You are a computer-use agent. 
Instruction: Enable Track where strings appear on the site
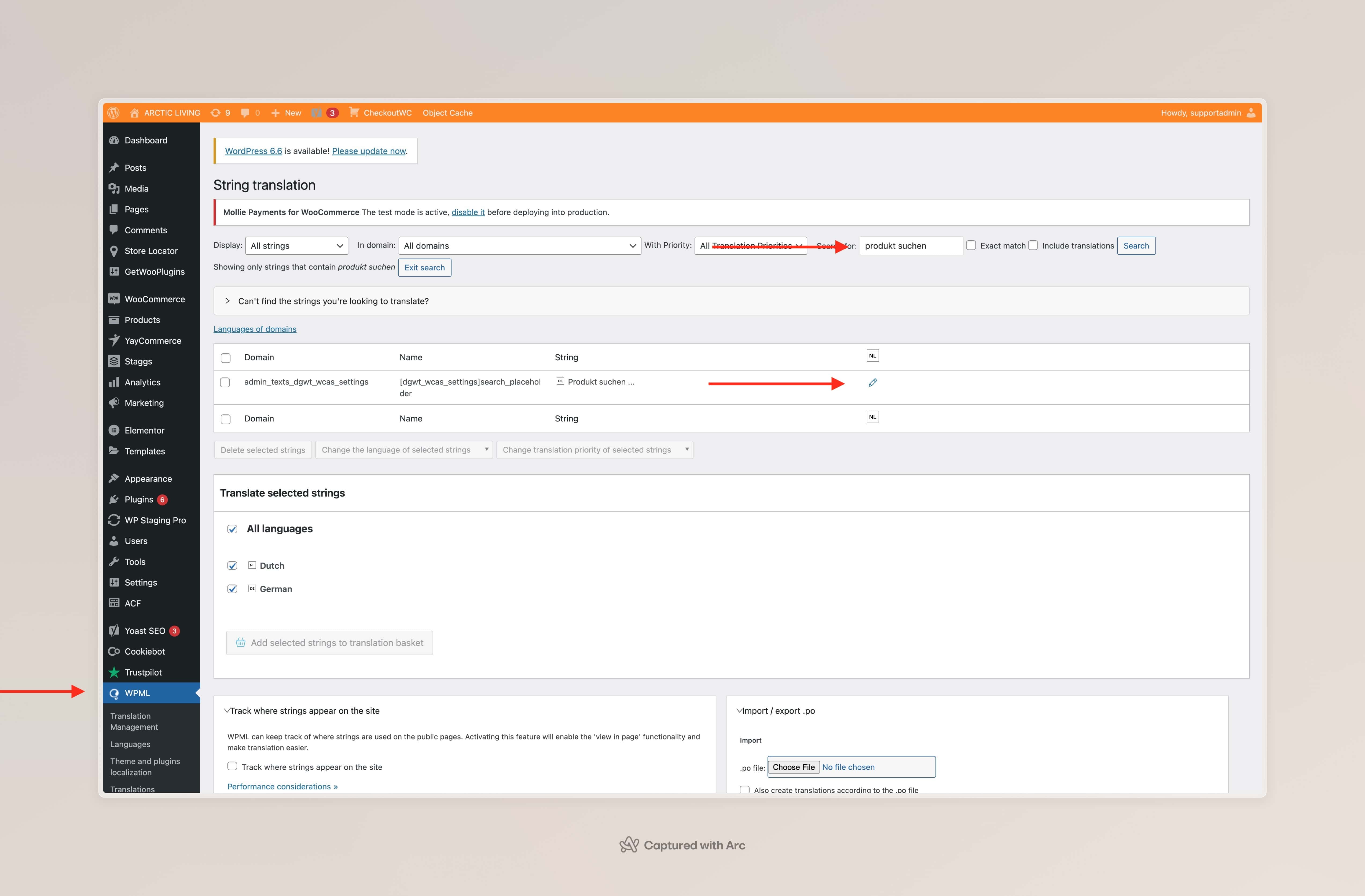[x=232, y=766]
